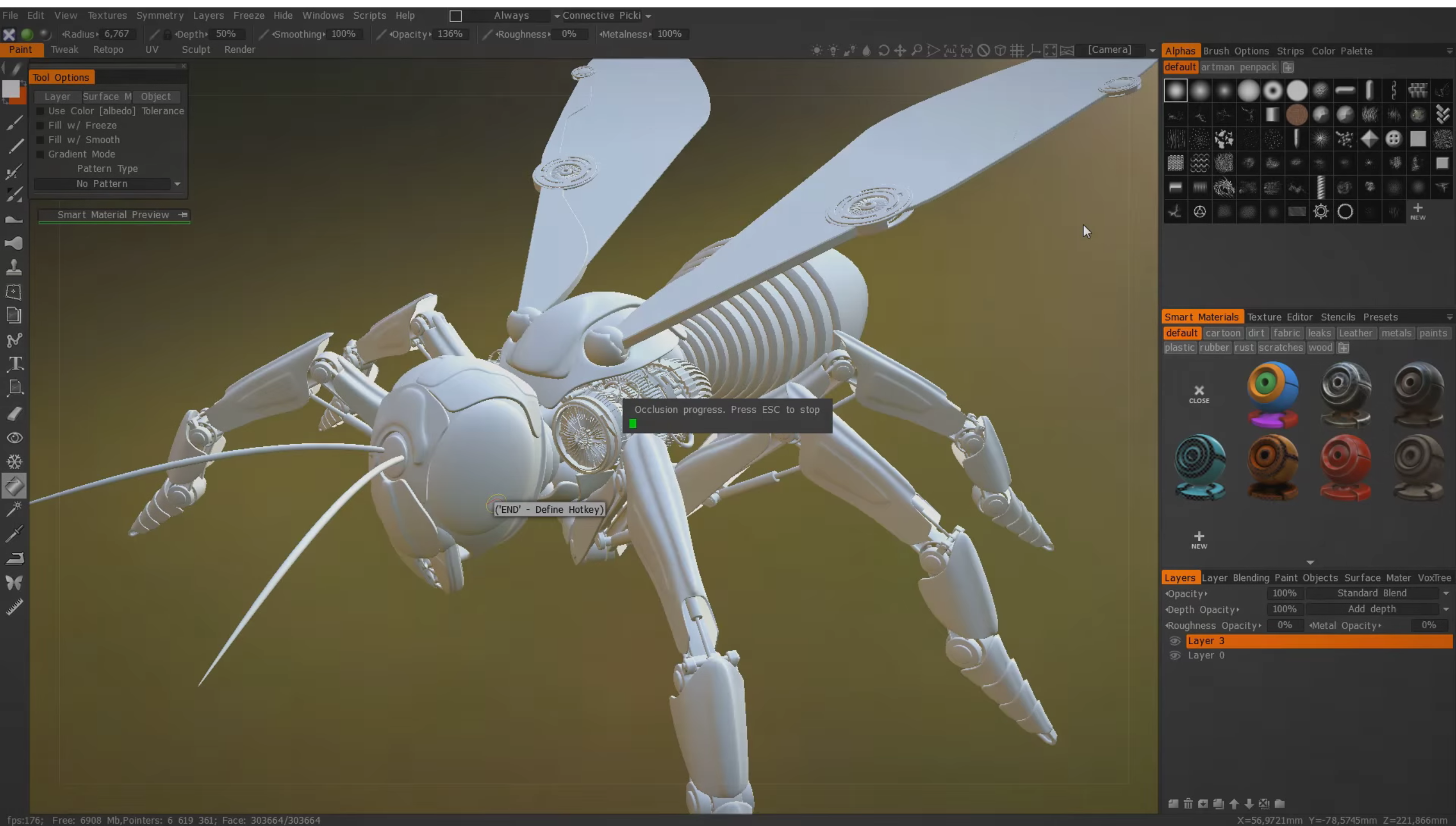Adjust the Opacity percentage input field
The width and height of the screenshot is (1456, 826).
click(1284, 593)
